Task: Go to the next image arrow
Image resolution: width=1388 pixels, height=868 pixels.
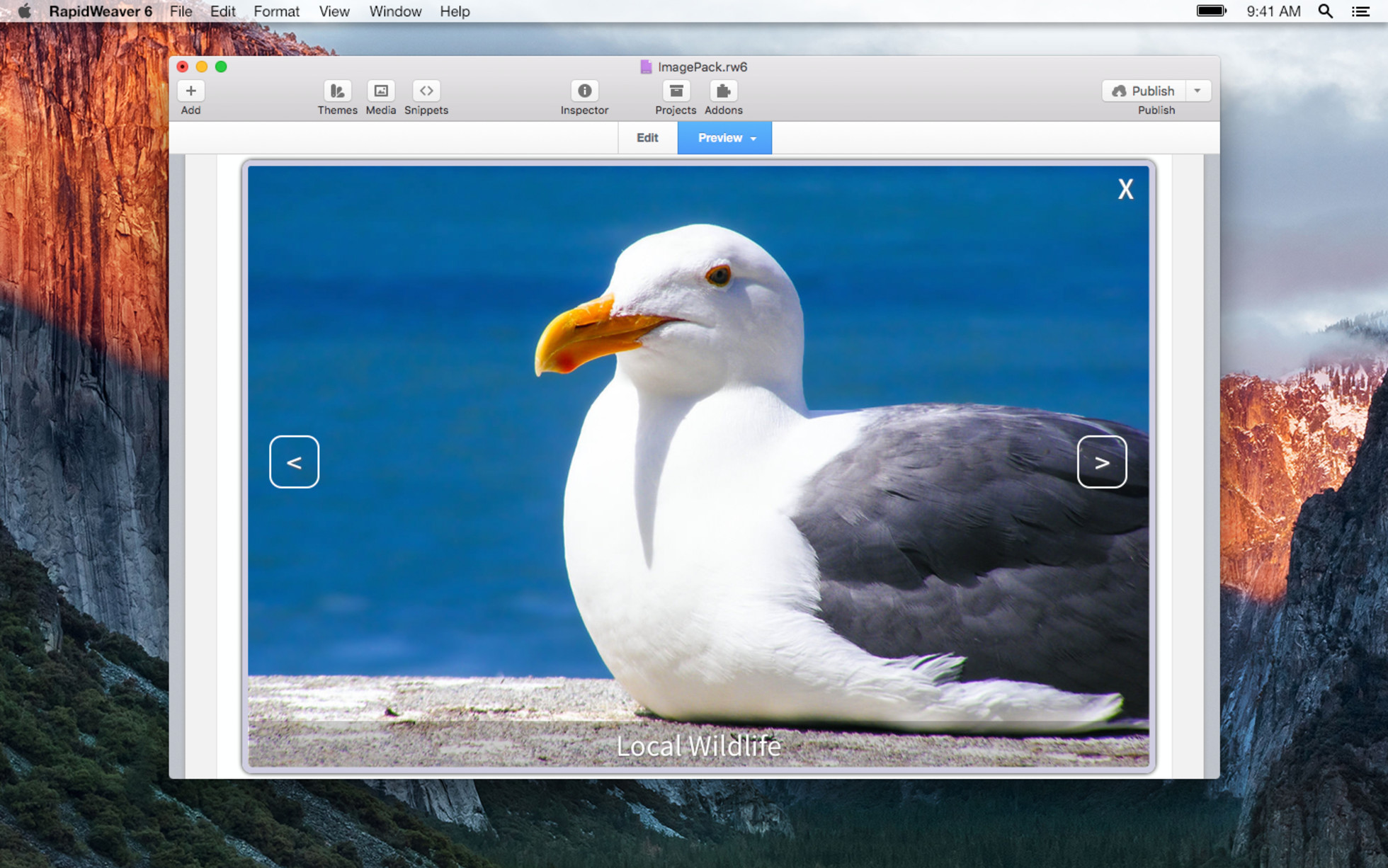Action: coord(1102,462)
